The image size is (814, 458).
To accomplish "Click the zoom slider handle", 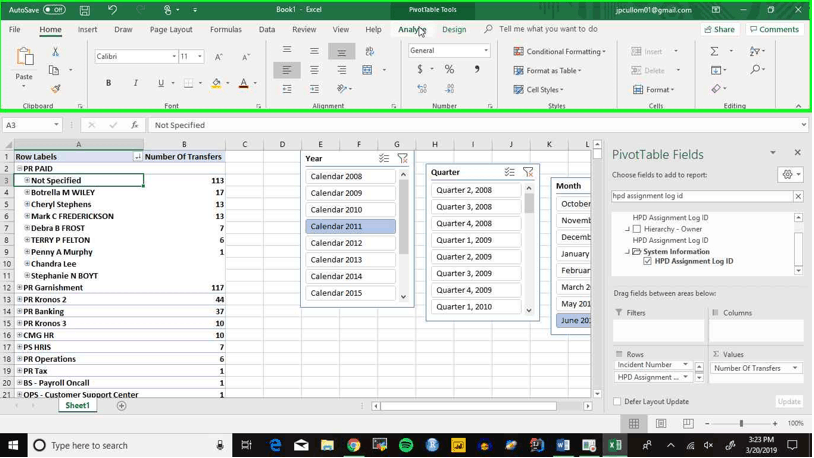I will (741, 424).
